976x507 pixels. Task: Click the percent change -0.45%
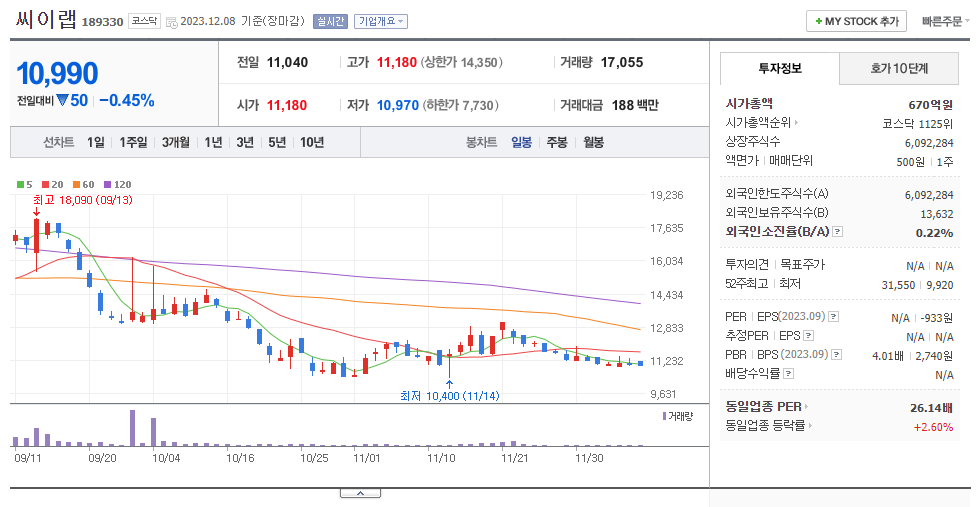coord(127,101)
